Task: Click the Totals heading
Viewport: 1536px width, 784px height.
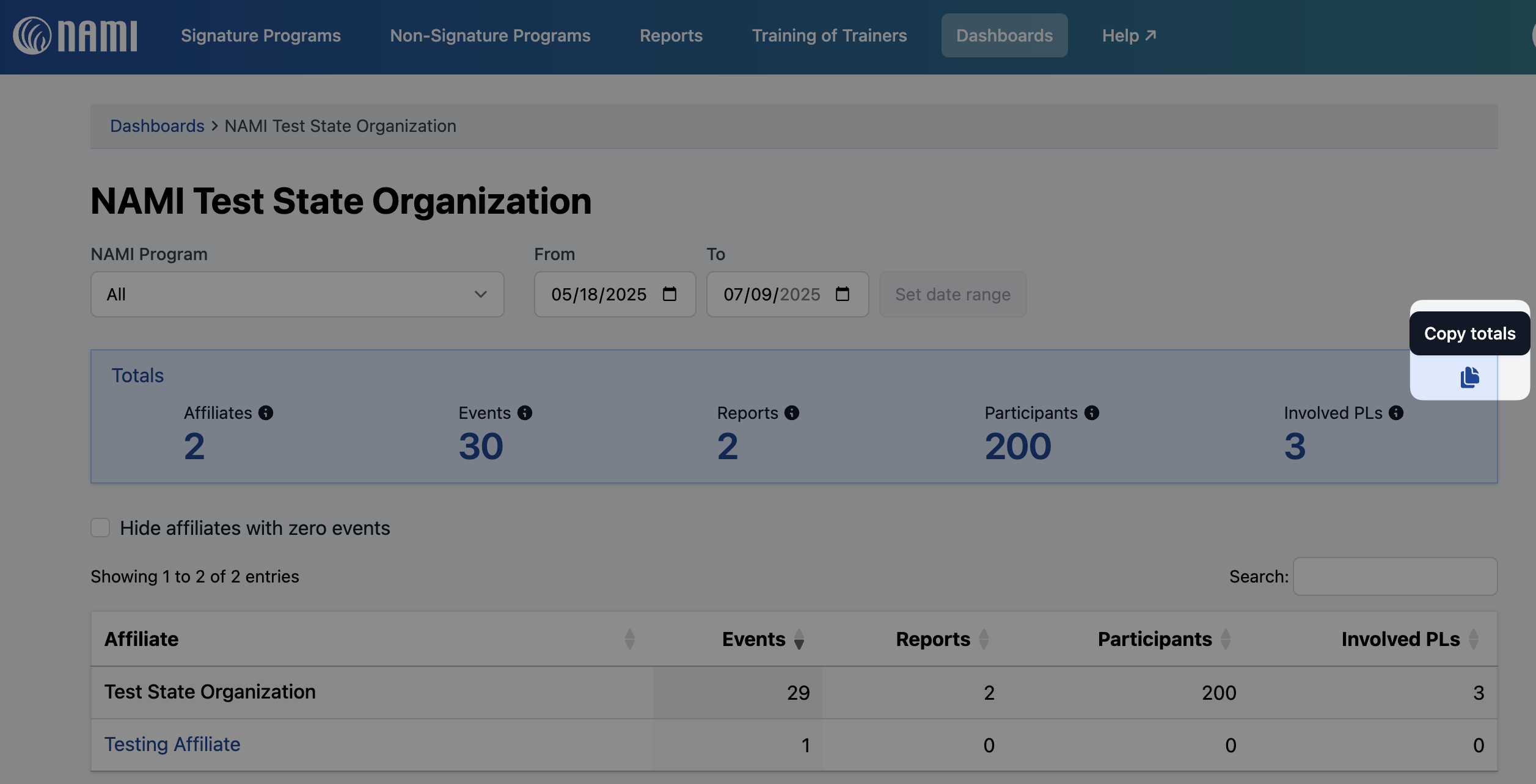Action: coord(137,376)
